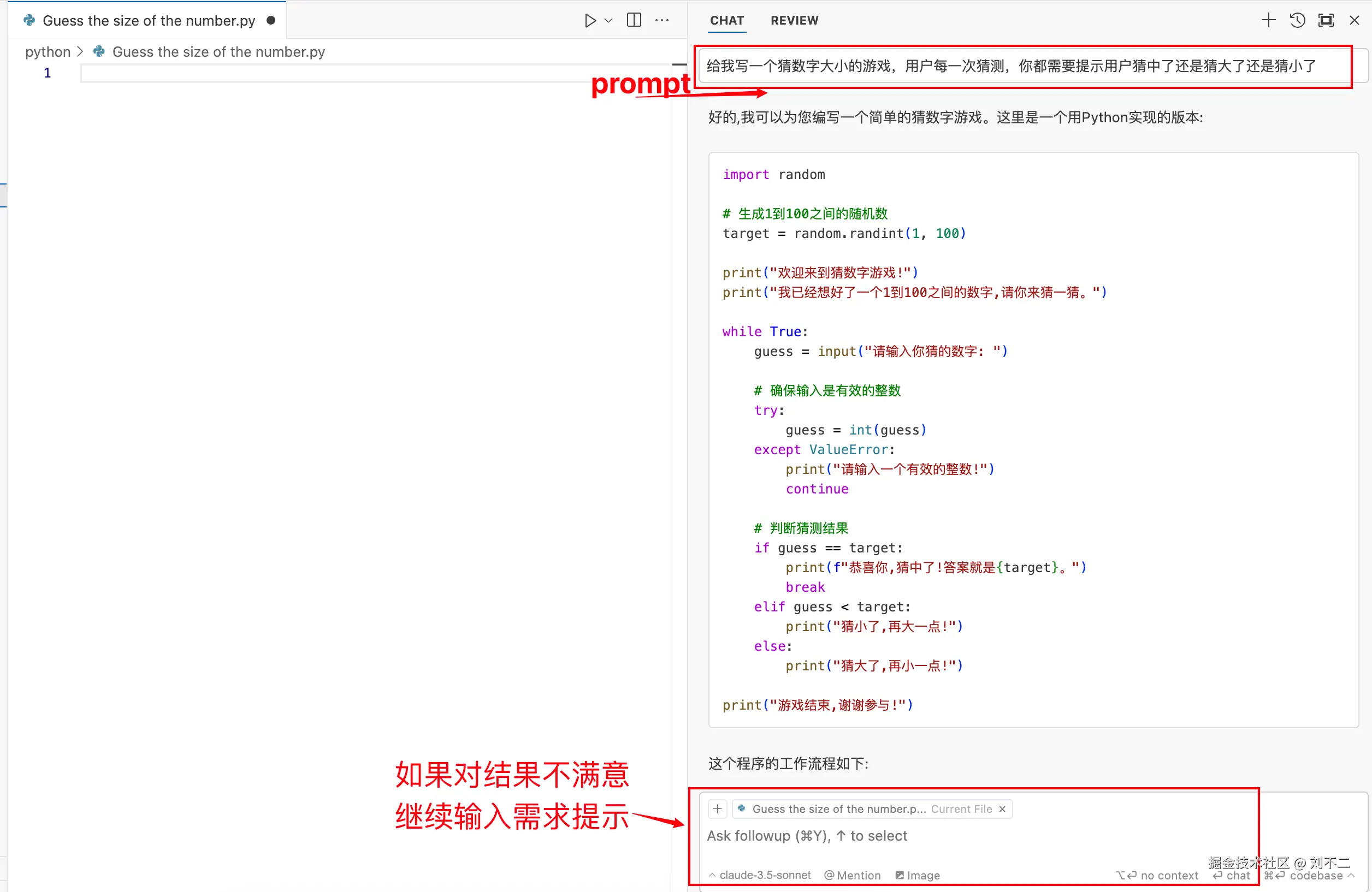Attach an Image to the chat
This screenshot has height=892, width=1372.
[x=917, y=875]
